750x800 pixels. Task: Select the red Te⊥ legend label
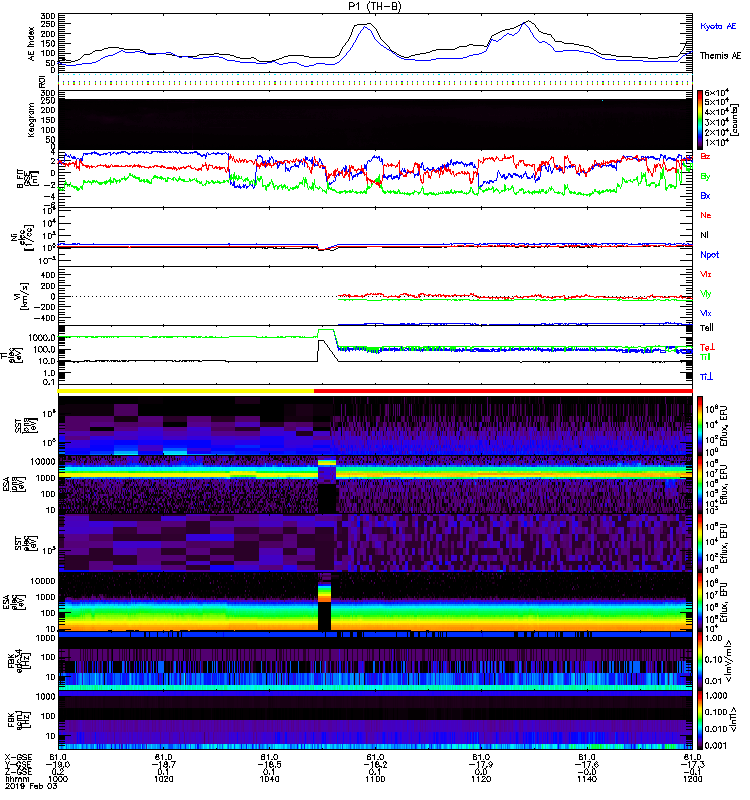[x=707, y=347]
